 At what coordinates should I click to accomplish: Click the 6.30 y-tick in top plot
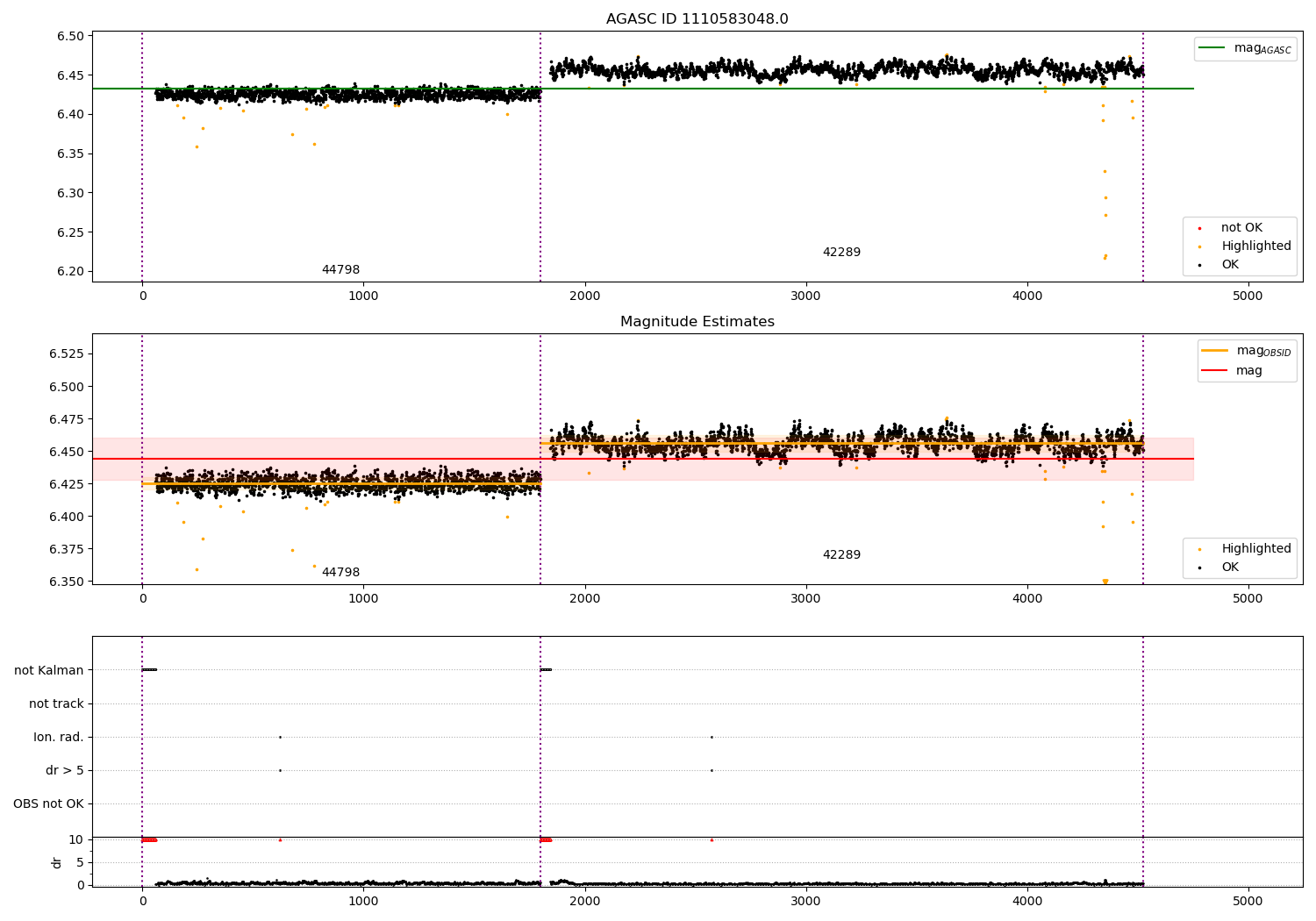click(70, 193)
